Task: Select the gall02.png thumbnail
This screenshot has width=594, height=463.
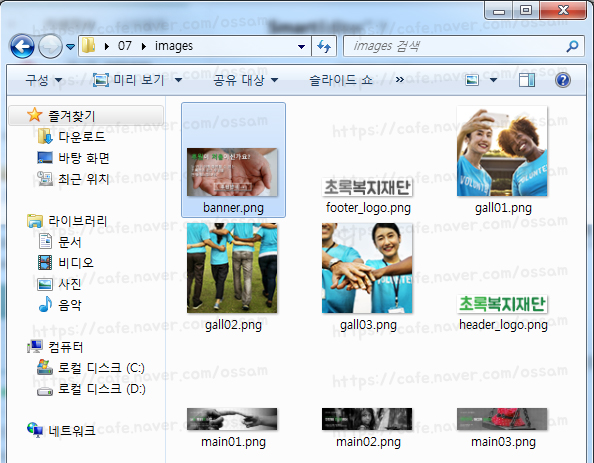Action: pyautogui.click(x=232, y=268)
